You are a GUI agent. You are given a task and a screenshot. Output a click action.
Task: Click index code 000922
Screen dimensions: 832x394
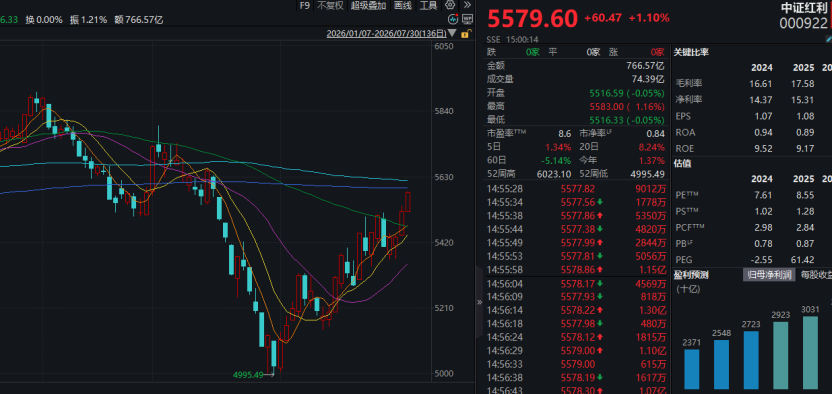[803, 23]
